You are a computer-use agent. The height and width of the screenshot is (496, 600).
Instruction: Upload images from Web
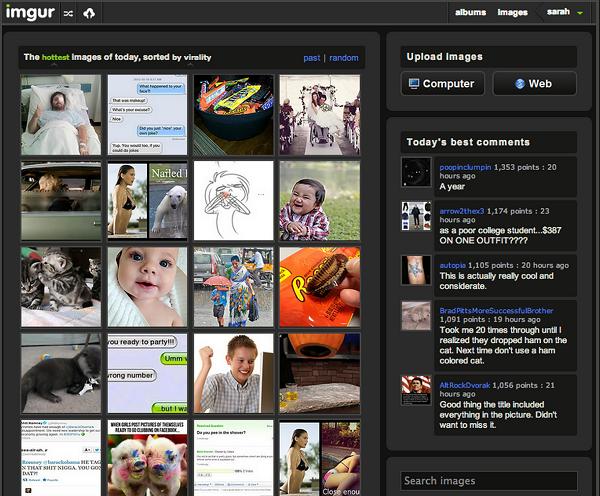534,84
